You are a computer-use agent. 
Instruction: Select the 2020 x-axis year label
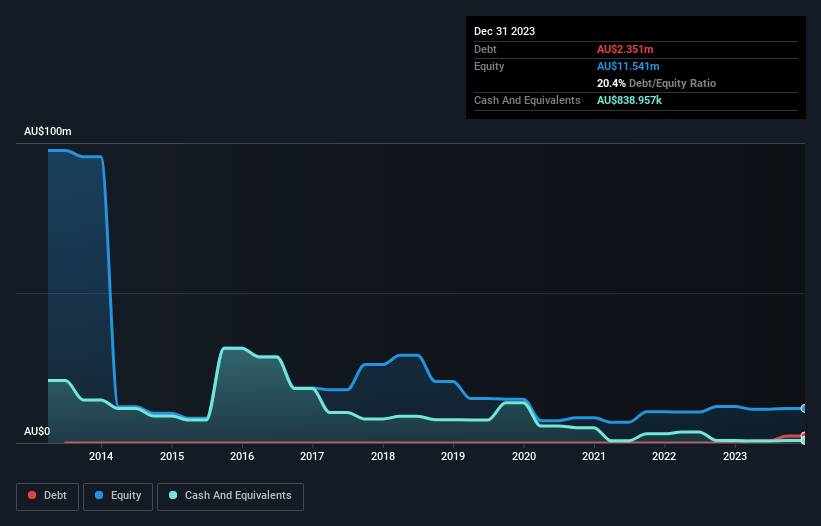click(x=524, y=457)
